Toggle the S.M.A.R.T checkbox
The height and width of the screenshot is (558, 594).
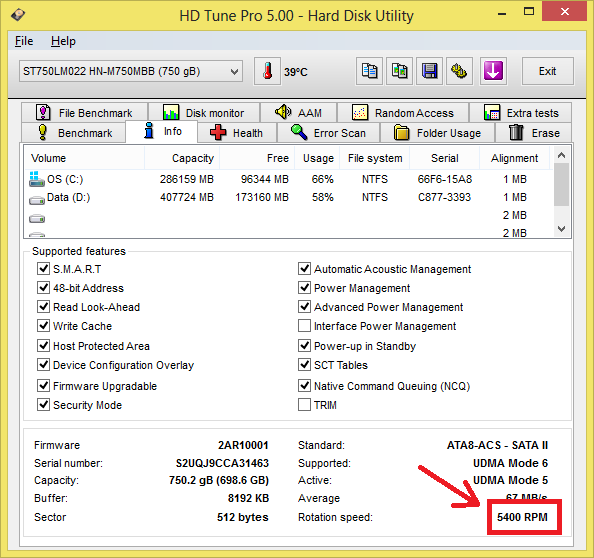click(x=43, y=269)
